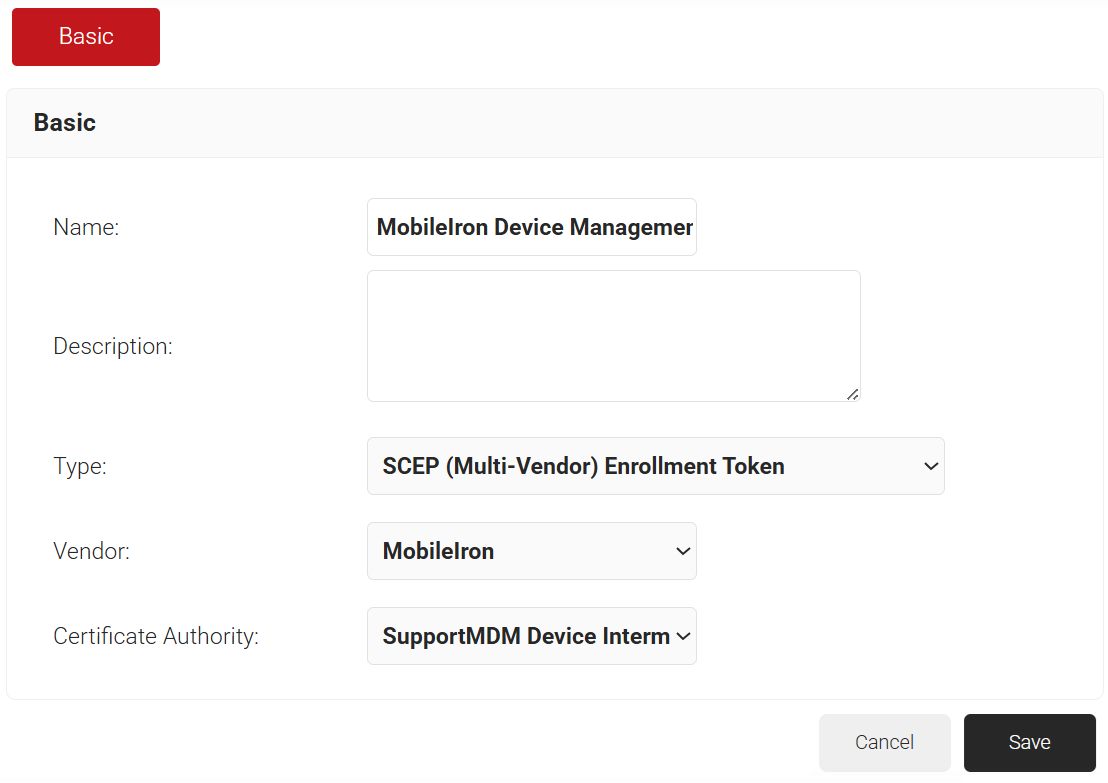Click the Name: field label
Screen dimensions: 1108x783
point(86,228)
